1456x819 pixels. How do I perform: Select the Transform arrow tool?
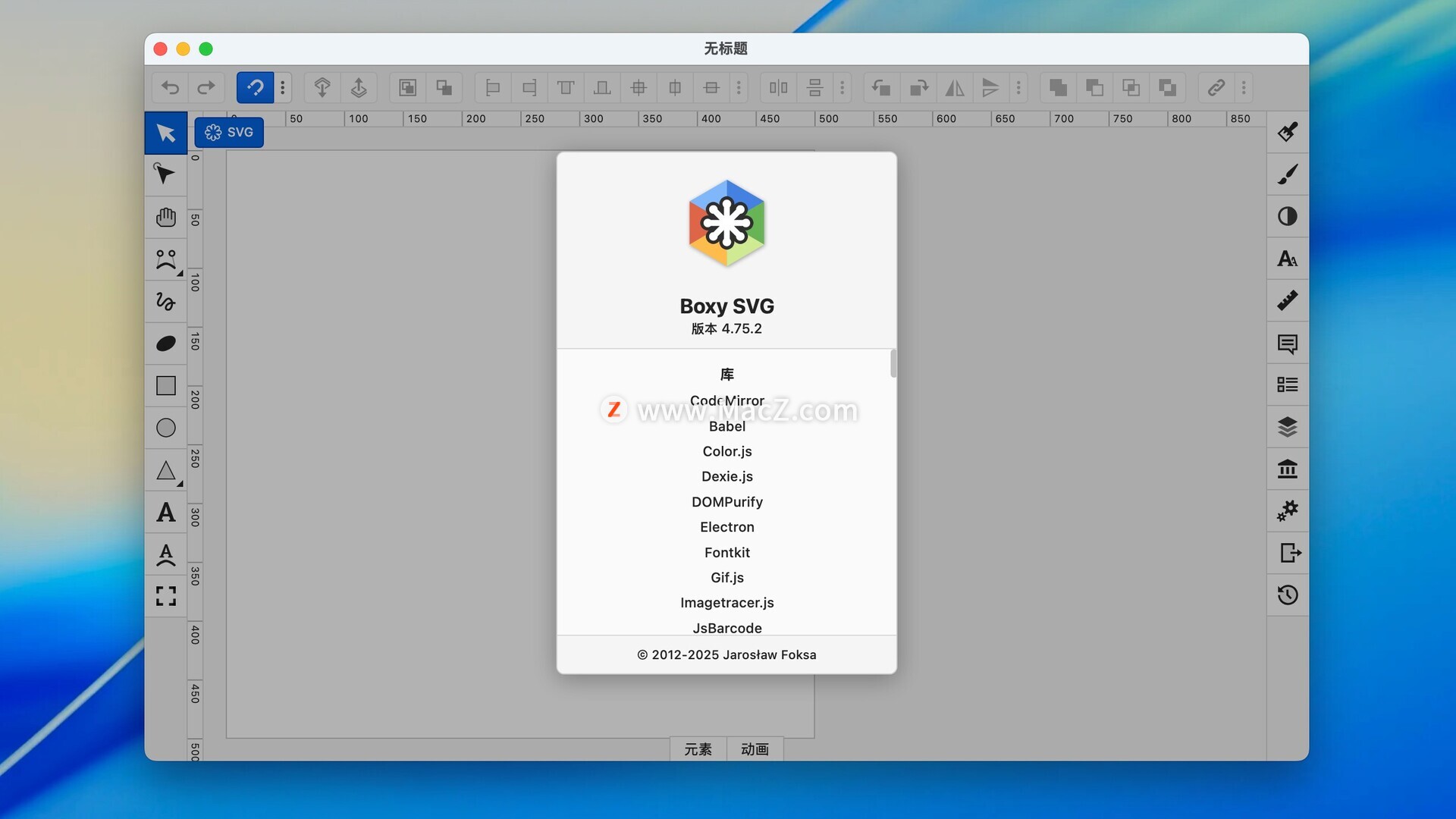click(x=166, y=133)
